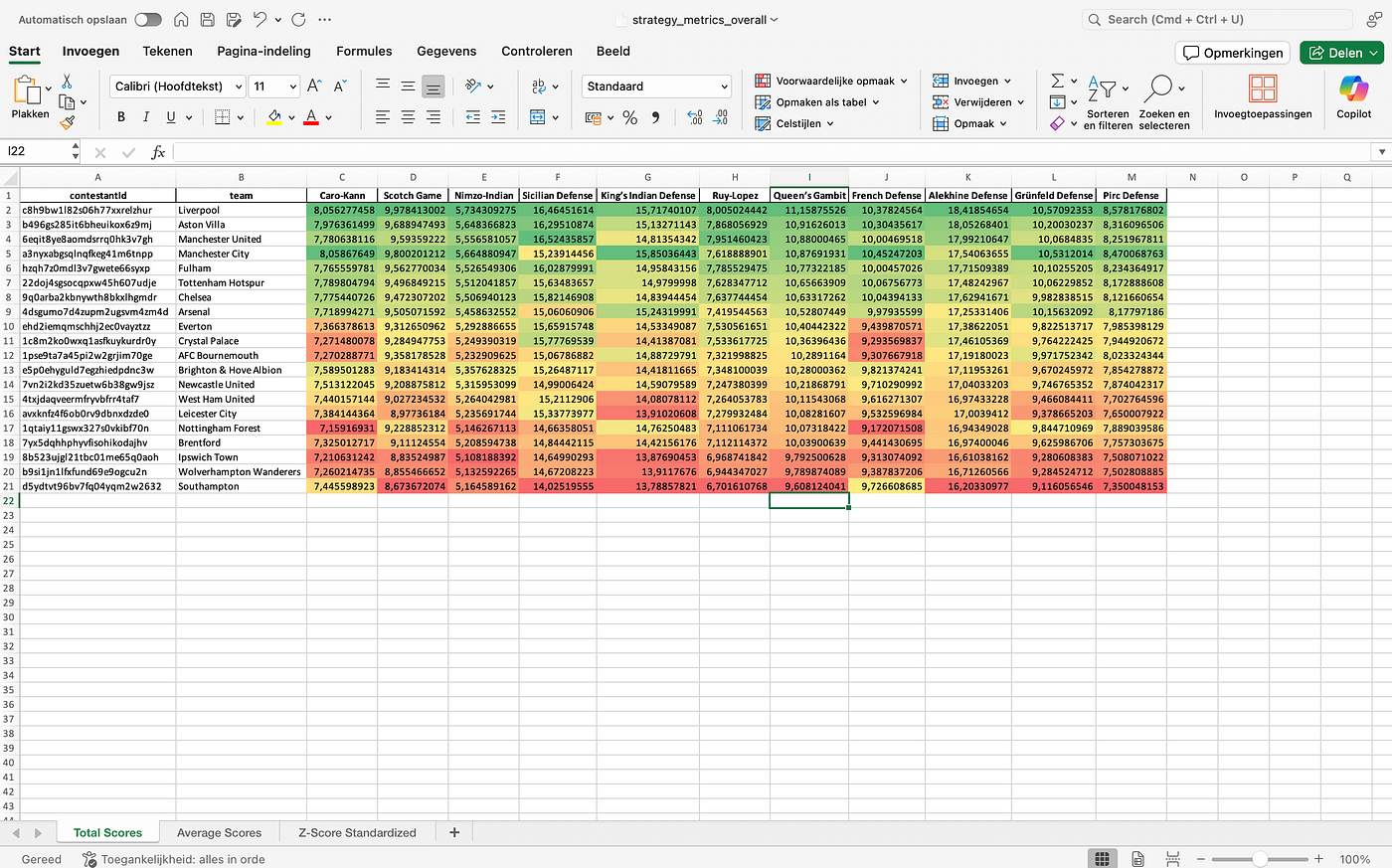Click the Copy icon

coord(67,101)
